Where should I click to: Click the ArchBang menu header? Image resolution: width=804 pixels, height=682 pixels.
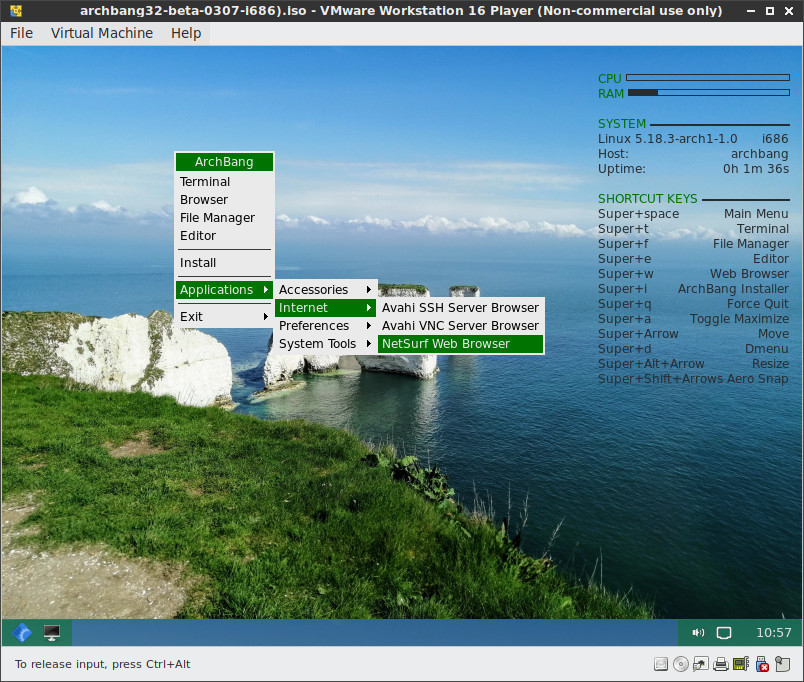224,162
